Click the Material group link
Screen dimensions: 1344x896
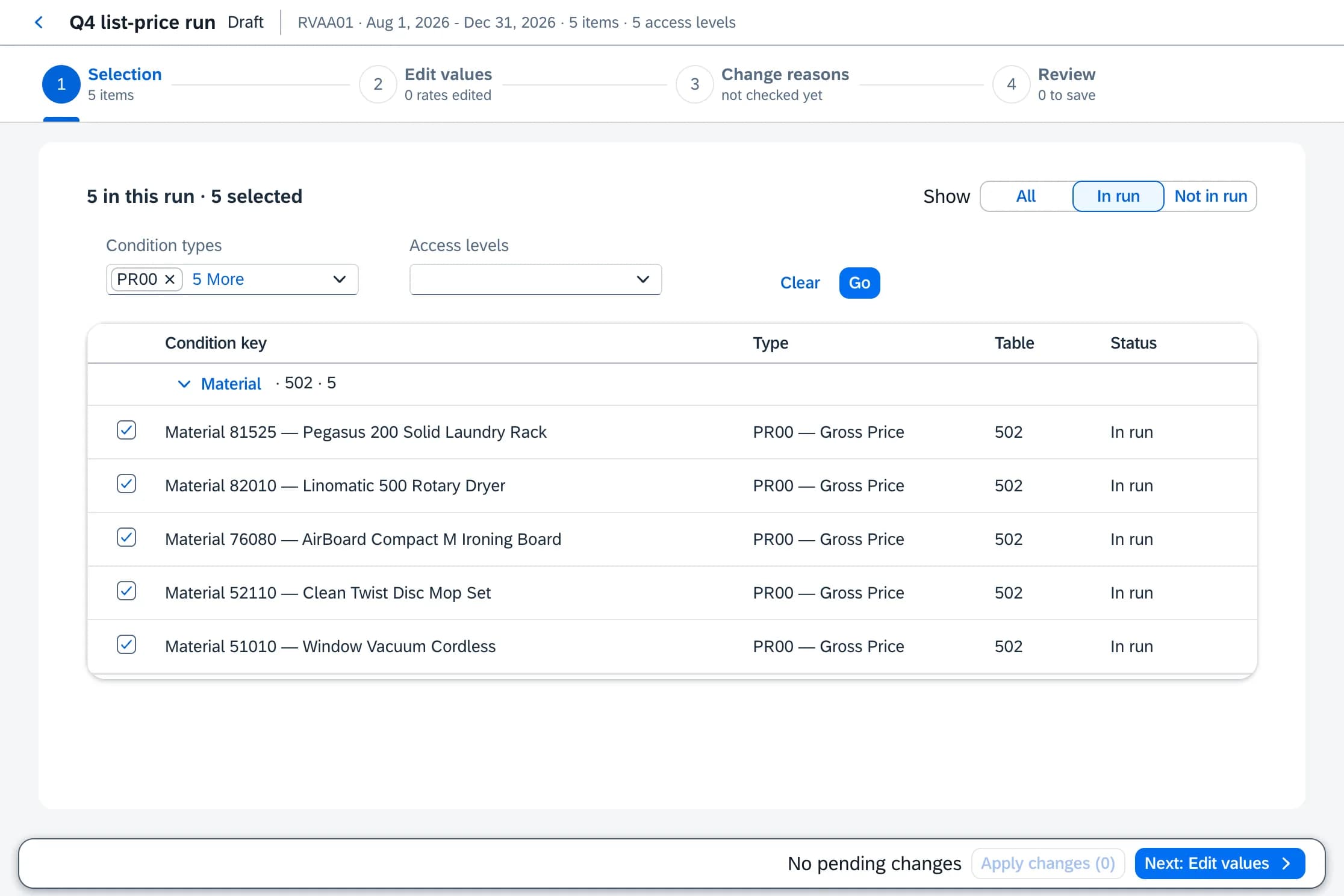tap(231, 384)
